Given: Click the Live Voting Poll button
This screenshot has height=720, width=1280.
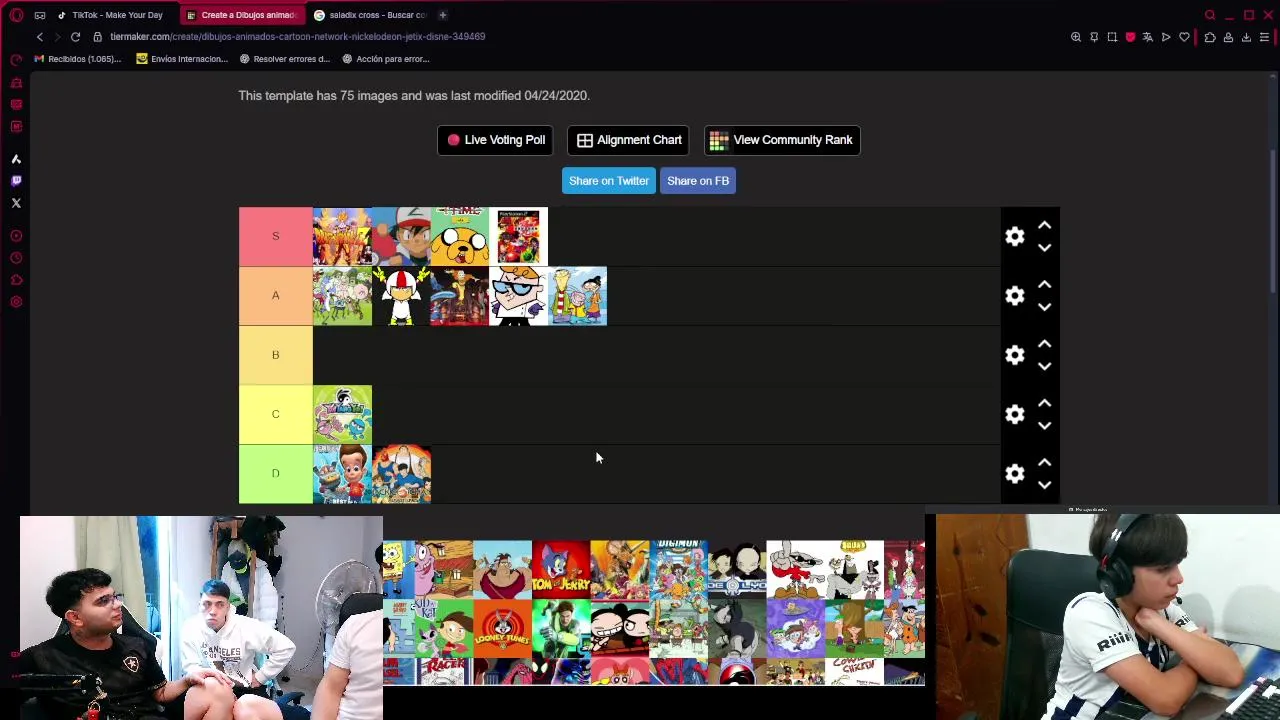Looking at the screenshot, I should coord(495,140).
